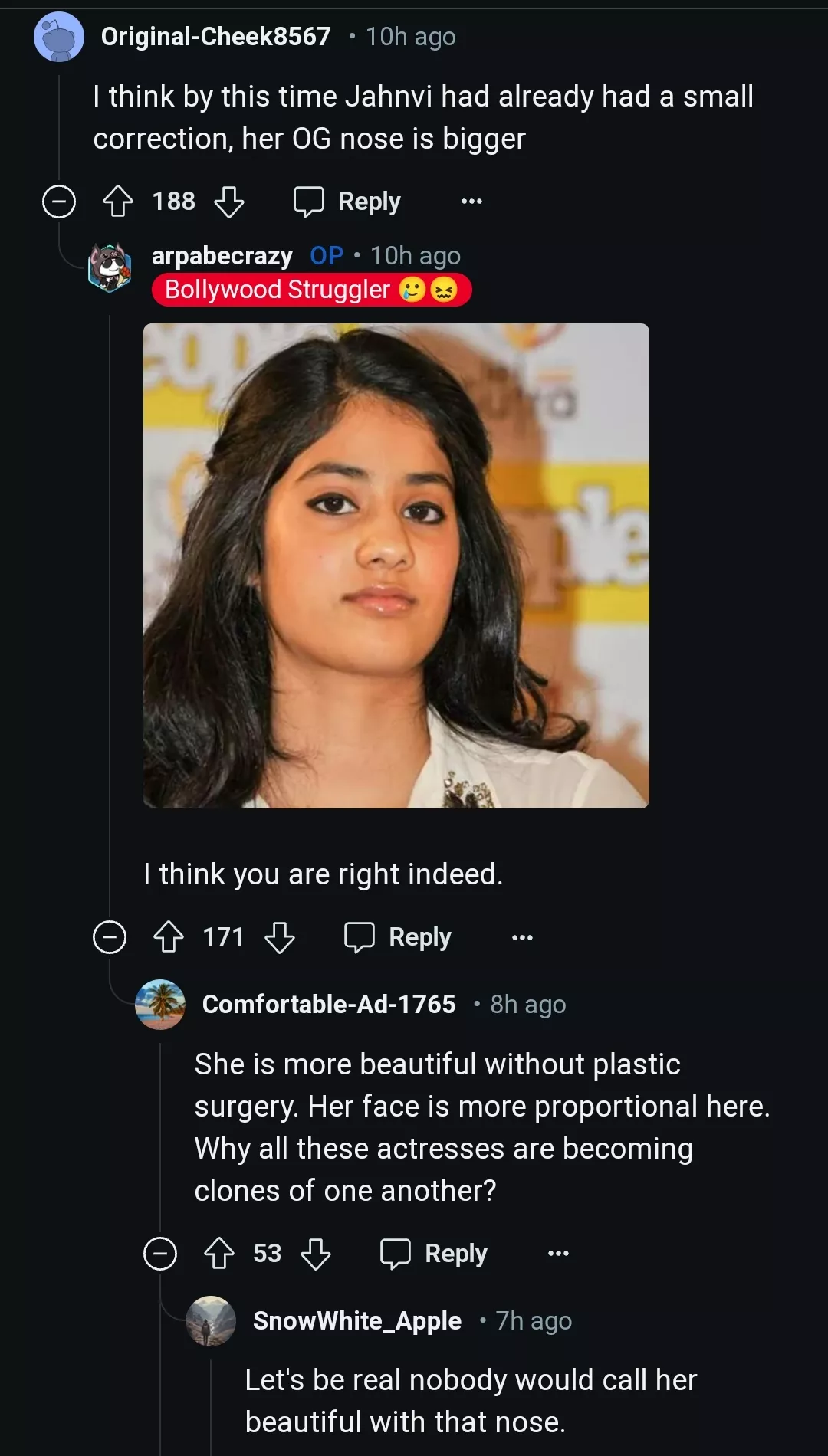Open more options for Original-Cheek8567's comment
Image resolution: width=828 pixels, height=1456 pixels.
point(472,202)
